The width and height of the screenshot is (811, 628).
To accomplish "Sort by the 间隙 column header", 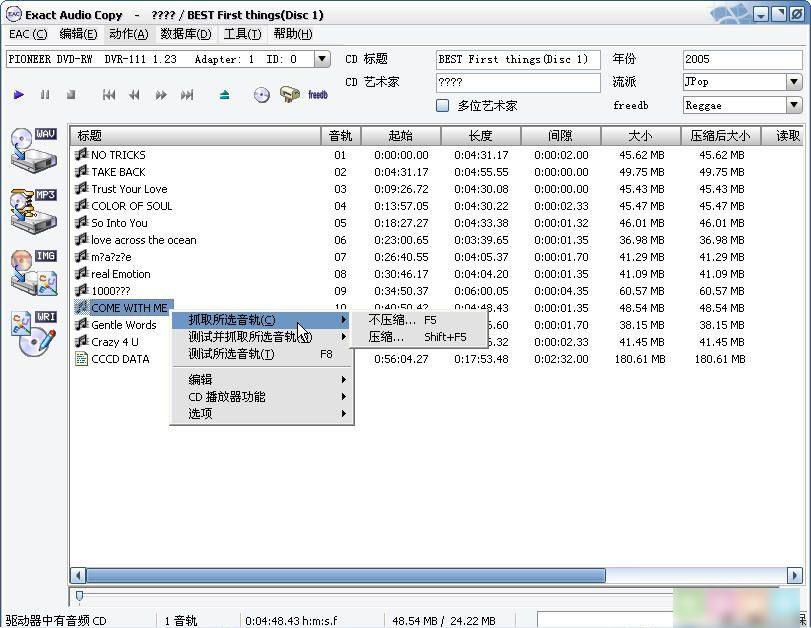I will coord(561,136).
